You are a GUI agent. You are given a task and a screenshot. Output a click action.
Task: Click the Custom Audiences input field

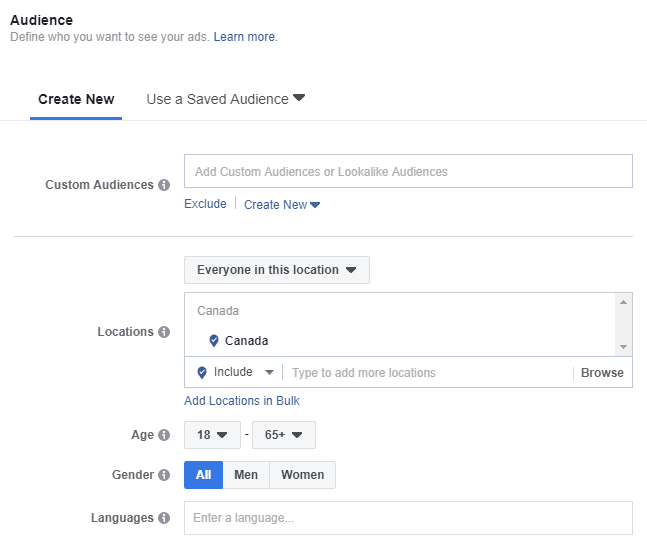click(x=408, y=172)
